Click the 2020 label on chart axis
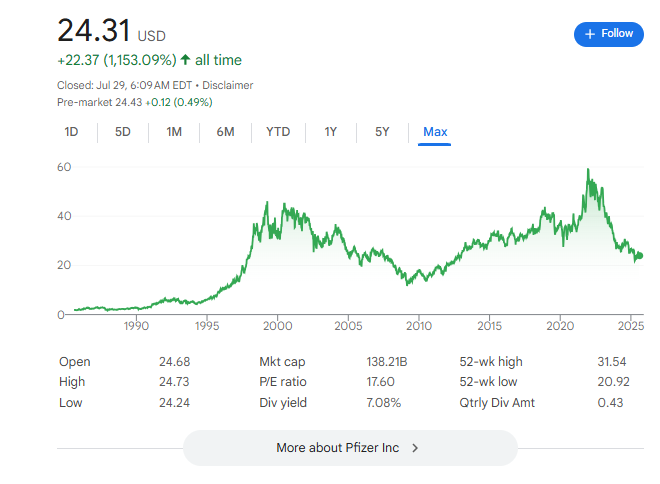The width and height of the screenshot is (660, 484). click(x=560, y=326)
